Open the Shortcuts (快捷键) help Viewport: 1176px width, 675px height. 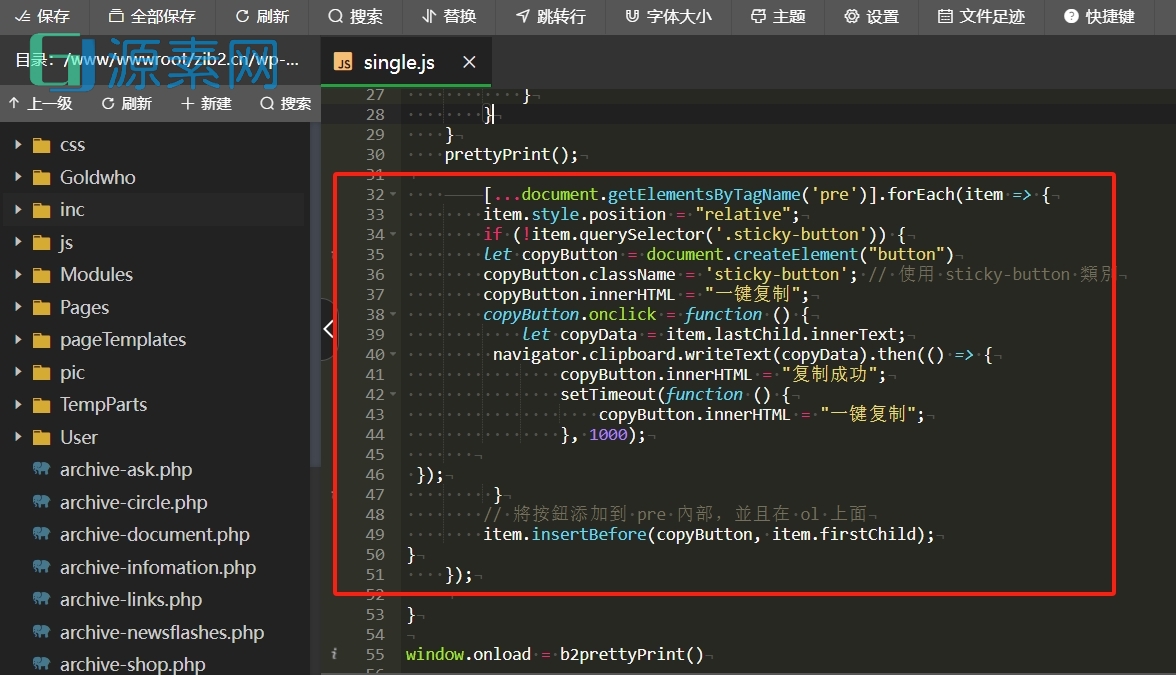click(1099, 17)
